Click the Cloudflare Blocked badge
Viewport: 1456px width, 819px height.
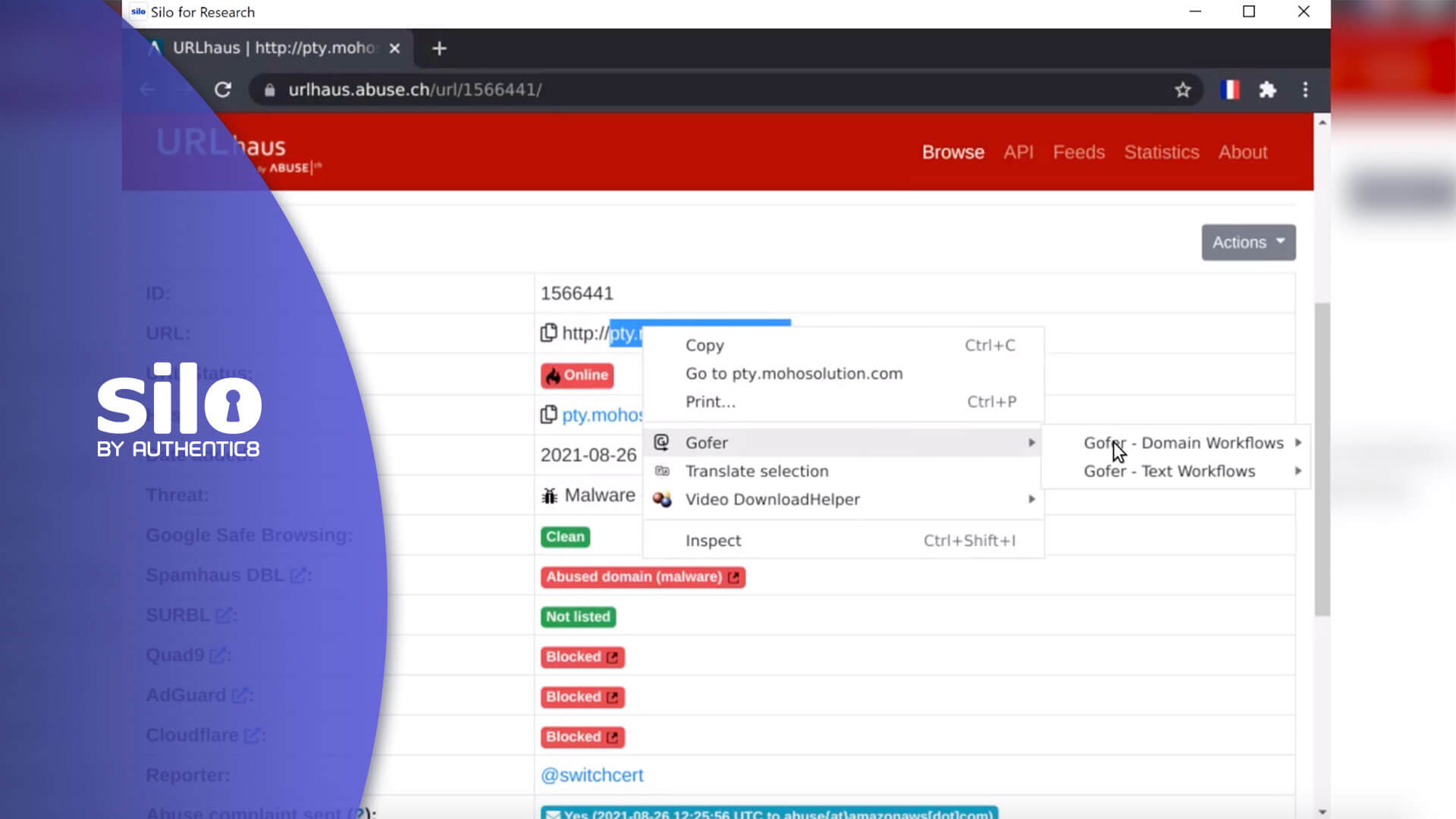pos(582,737)
